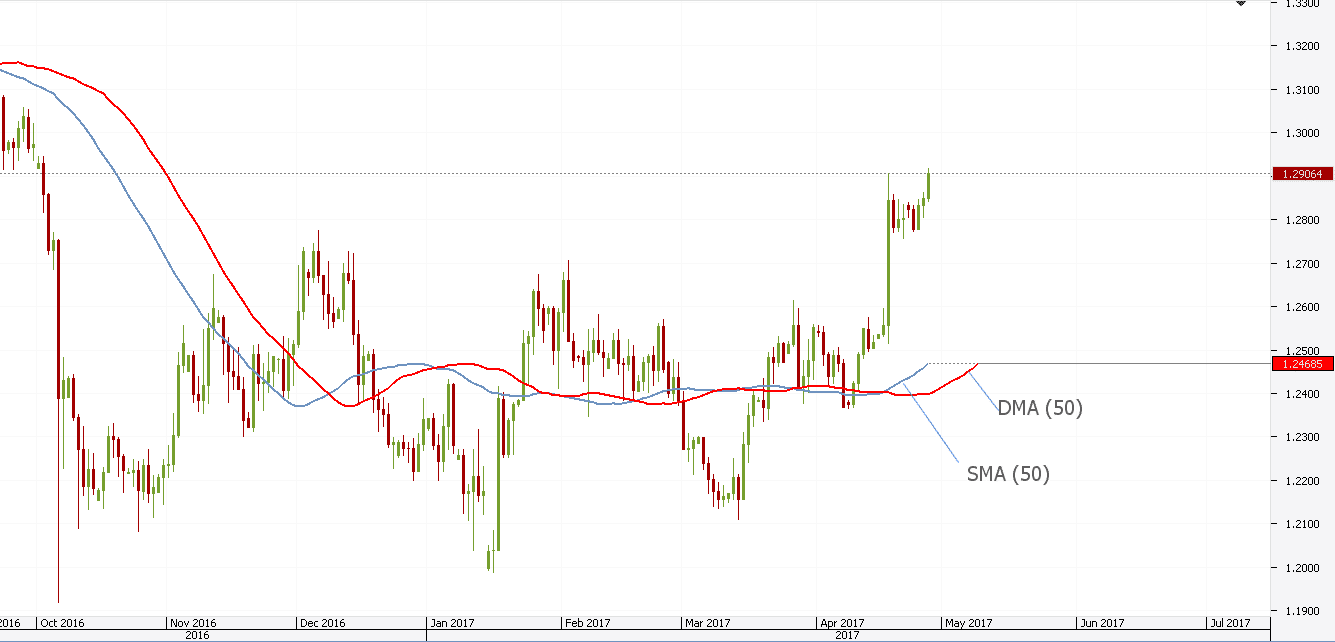Click the Oct 2016 date label
The image size is (1335, 642).
click(x=63, y=622)
